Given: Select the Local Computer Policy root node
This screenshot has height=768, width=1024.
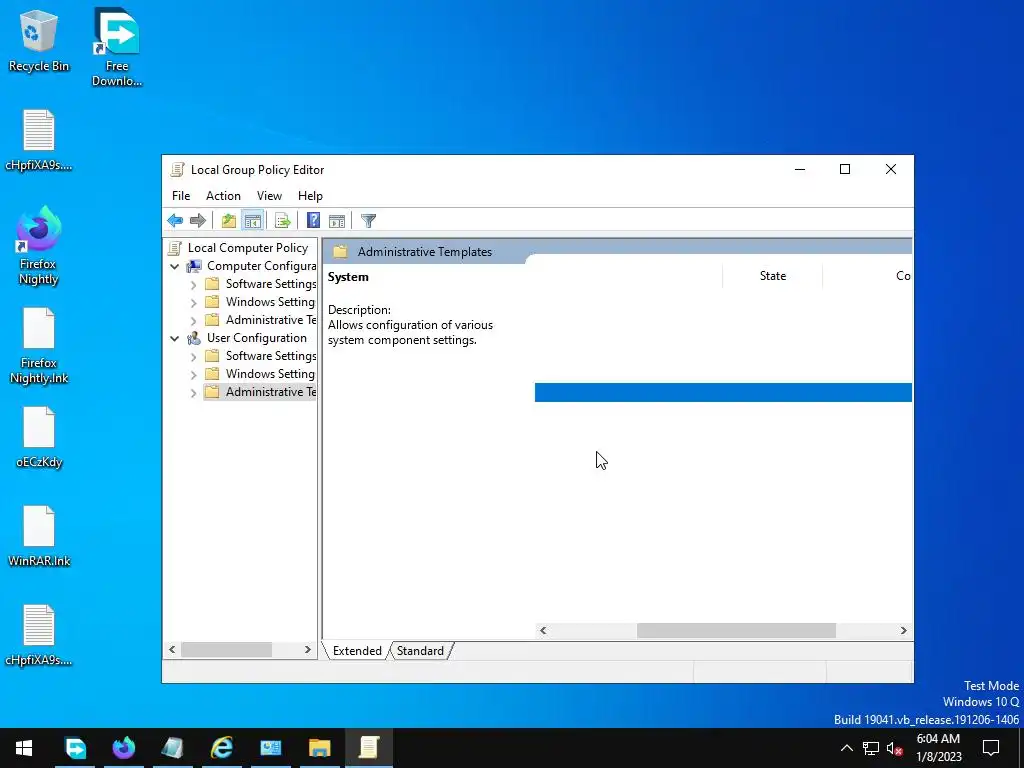Looking at the screenshot, I should [x=248, y=248].
